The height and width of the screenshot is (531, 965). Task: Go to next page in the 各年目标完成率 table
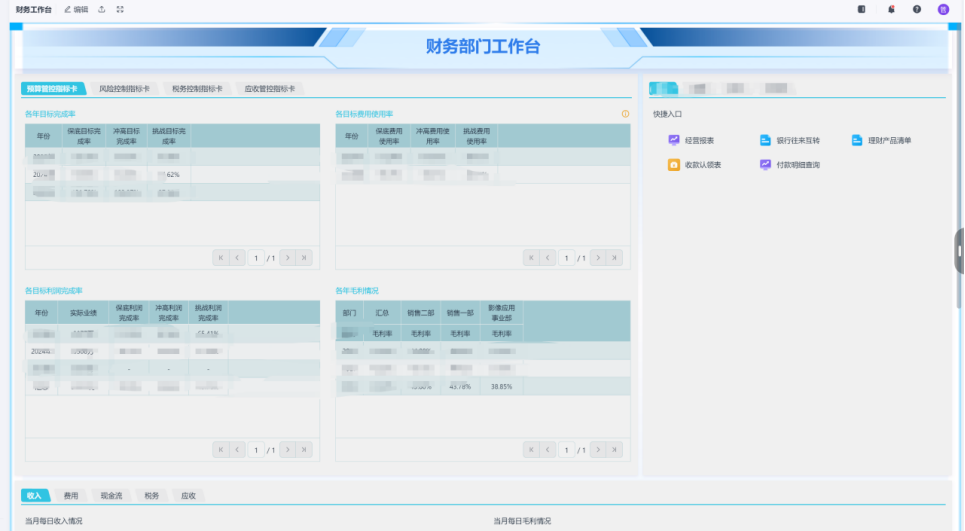[x=287, y=258]
